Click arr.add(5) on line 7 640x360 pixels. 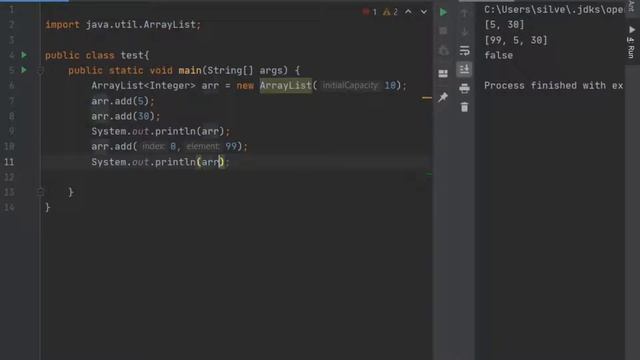[x=123, y=101]
